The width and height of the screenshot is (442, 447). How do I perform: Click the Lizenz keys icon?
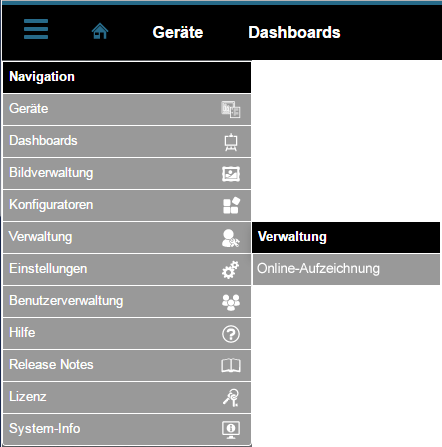(231, 398)
